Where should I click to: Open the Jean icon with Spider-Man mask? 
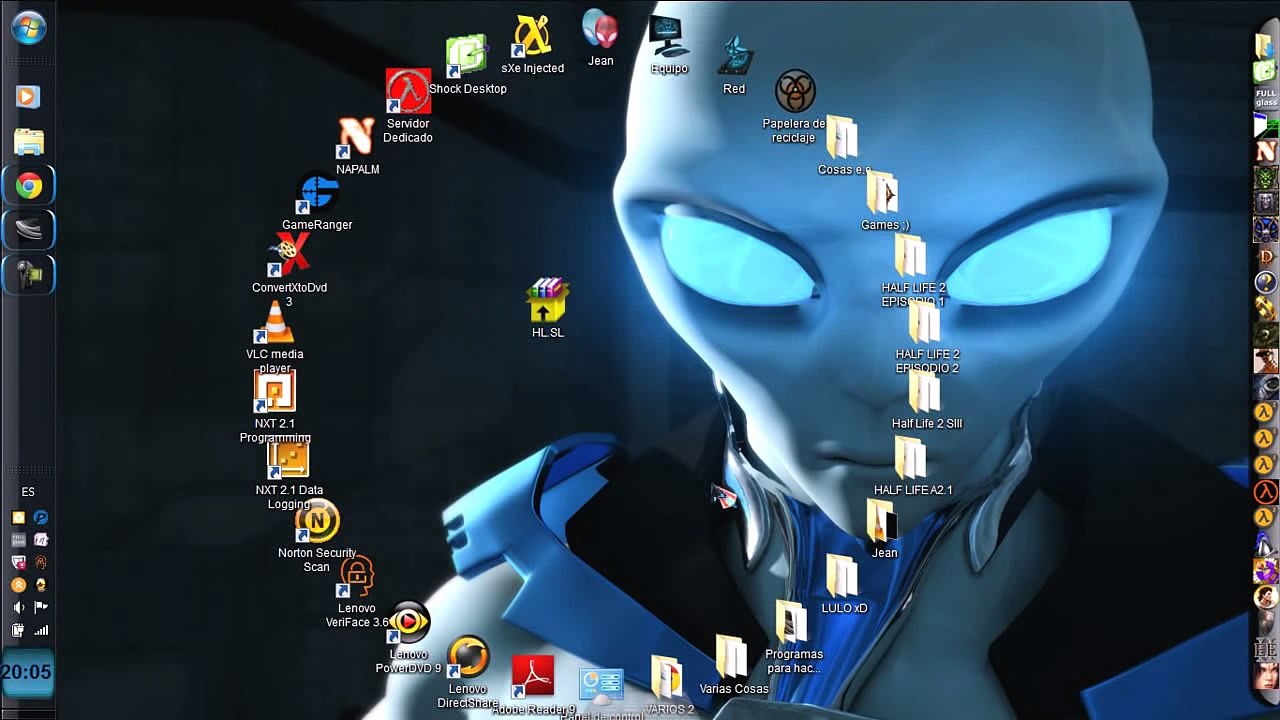pos(600,29)
